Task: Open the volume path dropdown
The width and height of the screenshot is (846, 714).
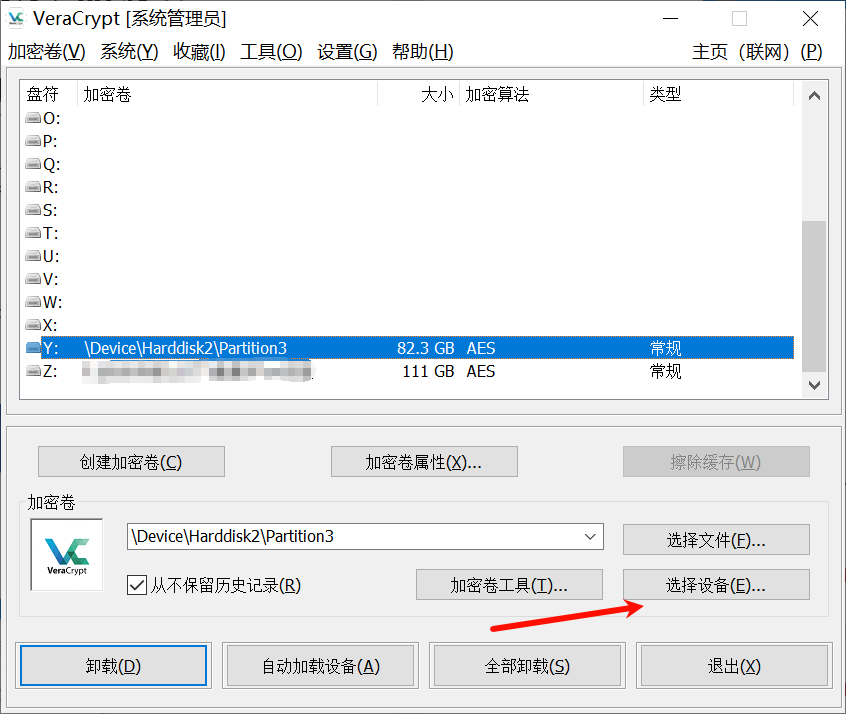Action: pyautogui.click(x=590, y=536)
